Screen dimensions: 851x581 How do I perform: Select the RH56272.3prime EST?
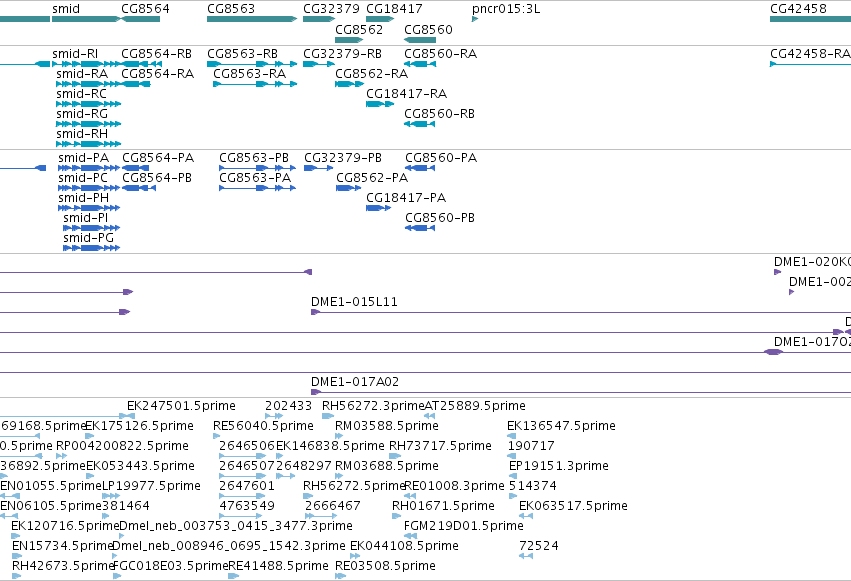click(x=373, y=406)
